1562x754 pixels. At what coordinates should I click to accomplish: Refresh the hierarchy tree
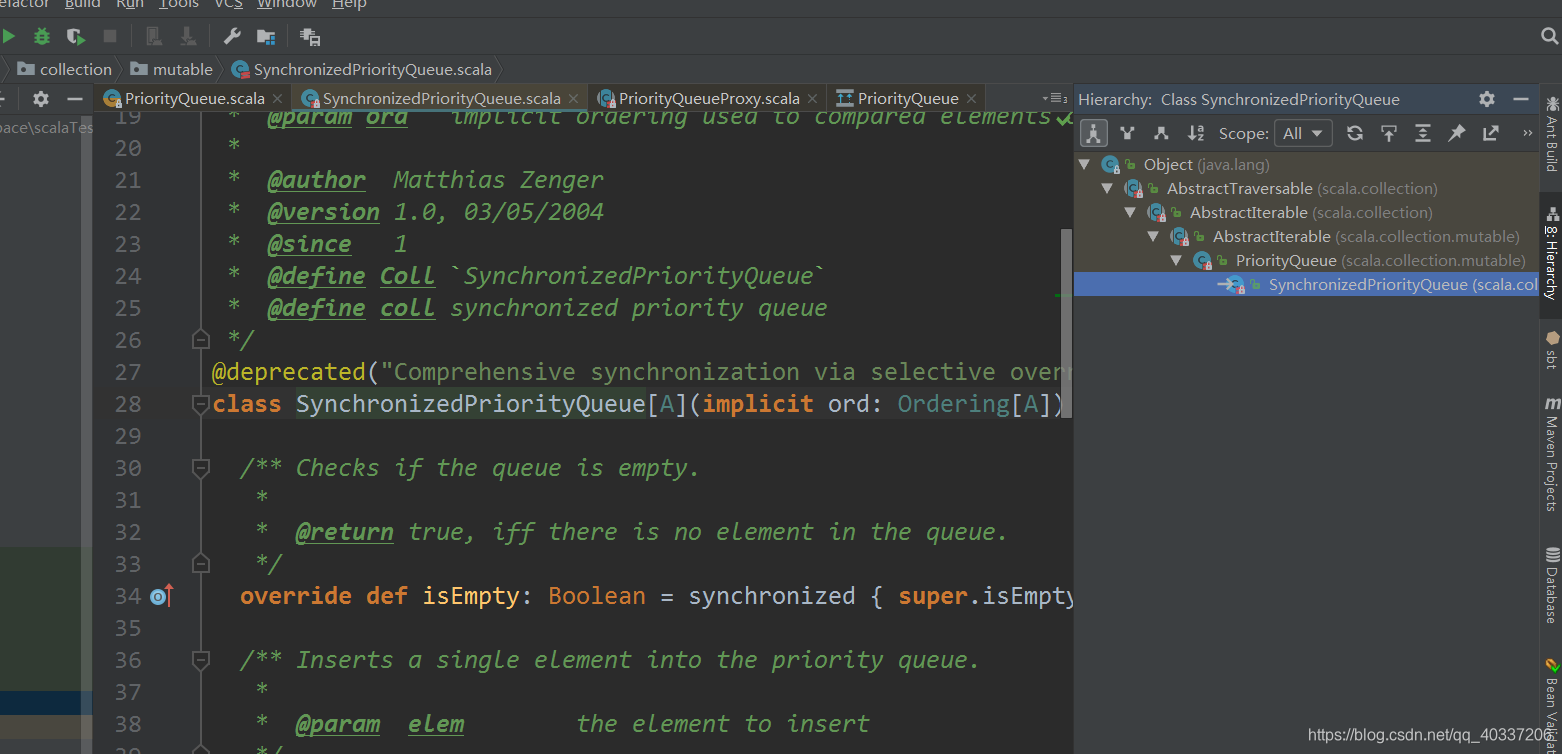click(x=1355, y=133)
